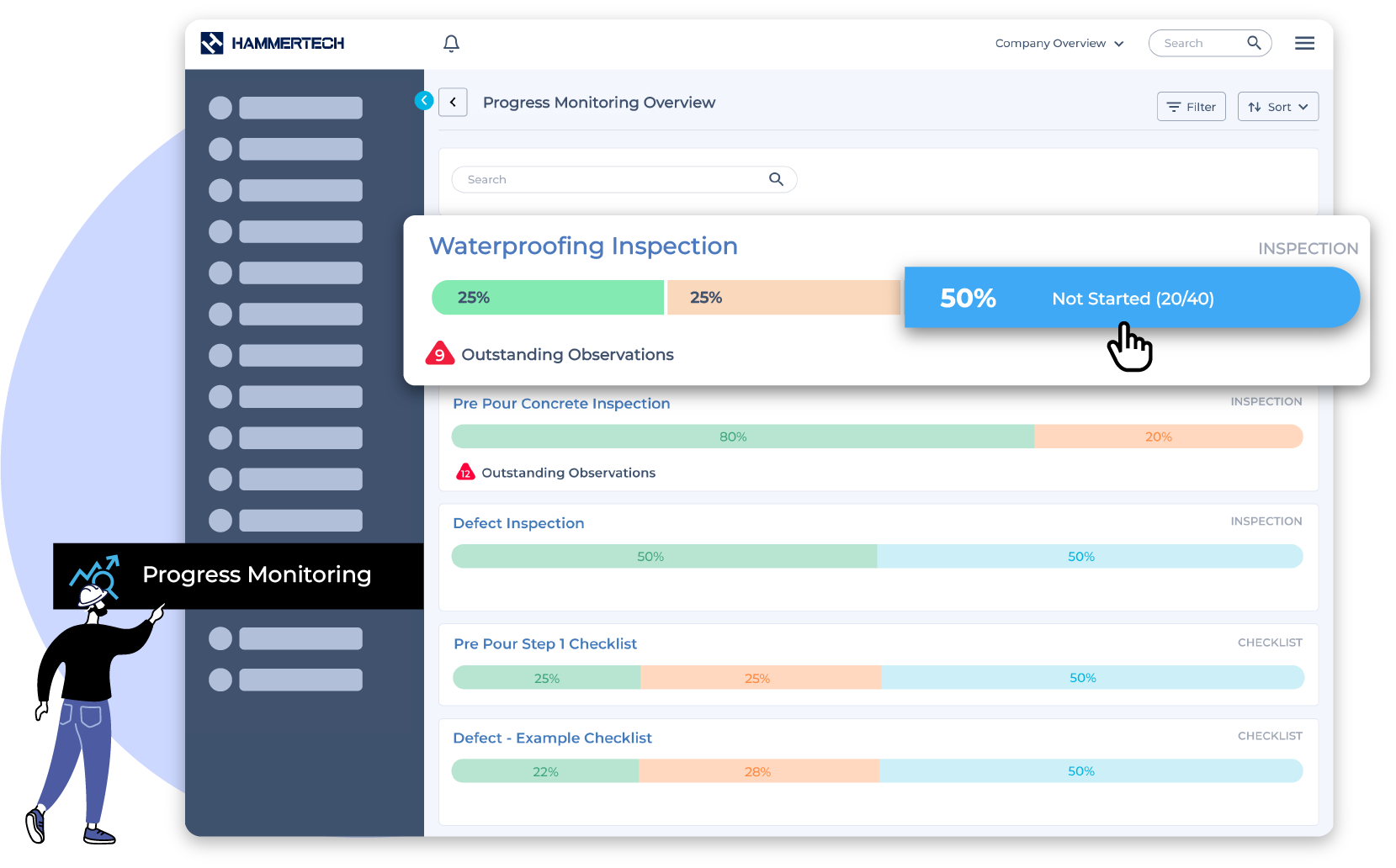
Task: Expand the Company Overview dropdown
Action: (1059, 44)
